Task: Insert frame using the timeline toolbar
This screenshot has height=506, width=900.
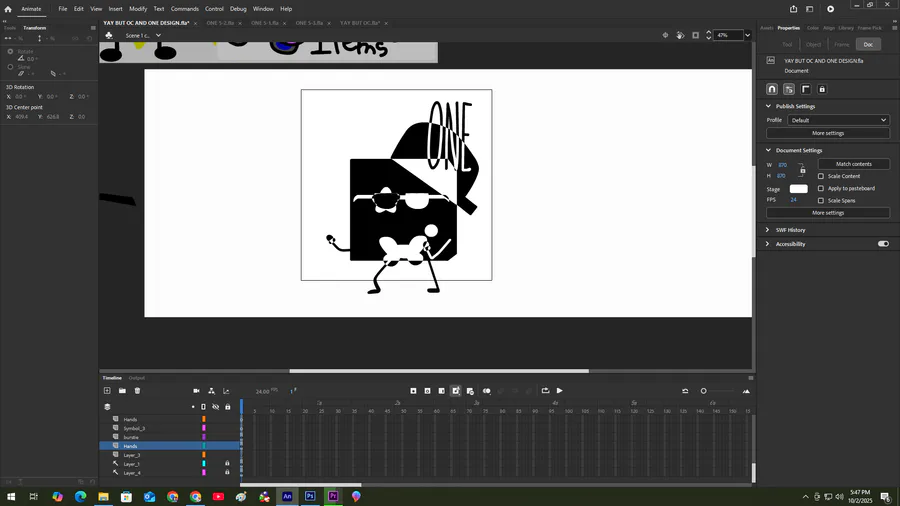Action: tap(441, 391)
